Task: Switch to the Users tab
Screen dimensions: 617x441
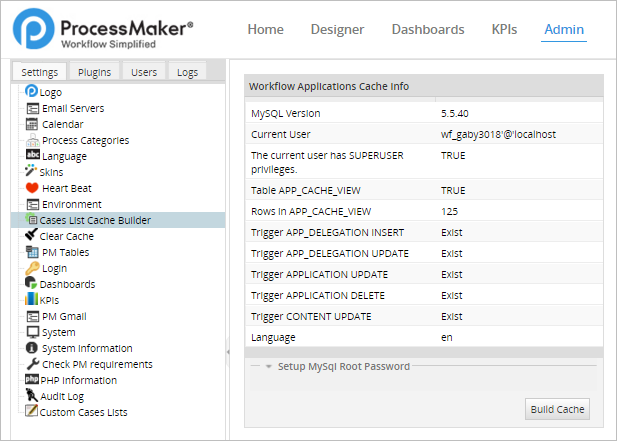Action: (x=144, y=72)
